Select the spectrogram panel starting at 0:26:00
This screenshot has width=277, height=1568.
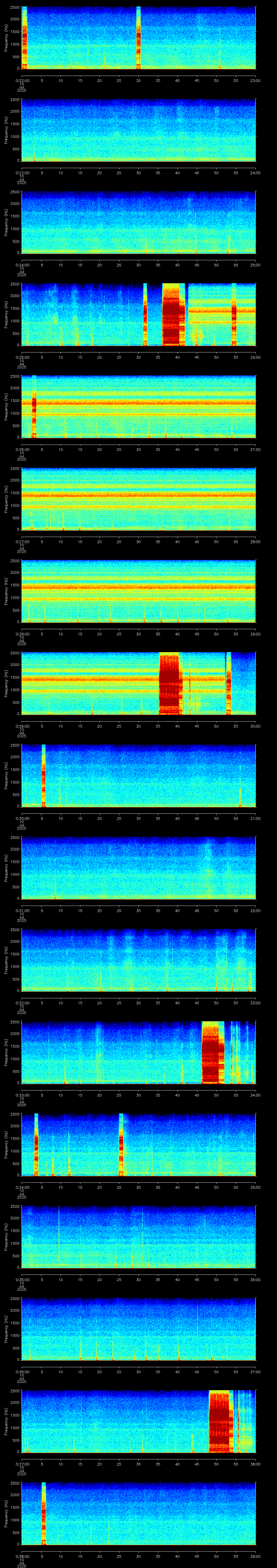pos(139,407)
